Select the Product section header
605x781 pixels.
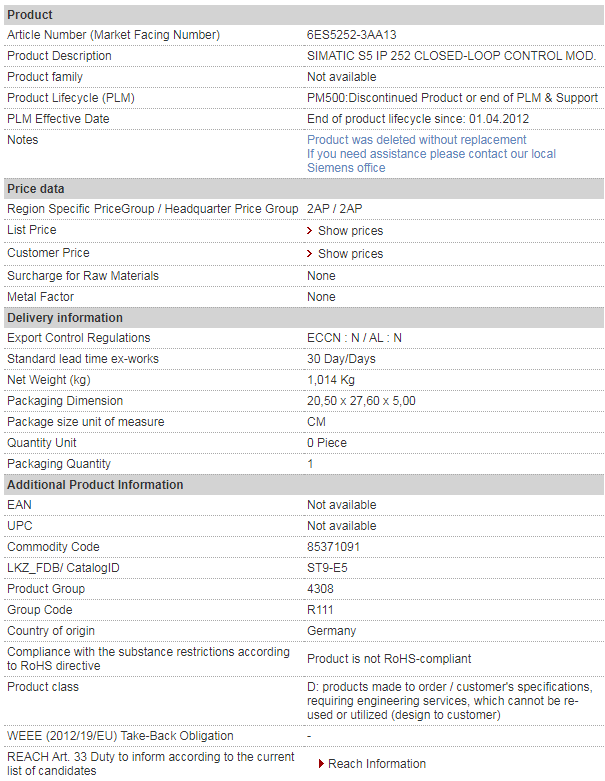(x=304, y=15)
